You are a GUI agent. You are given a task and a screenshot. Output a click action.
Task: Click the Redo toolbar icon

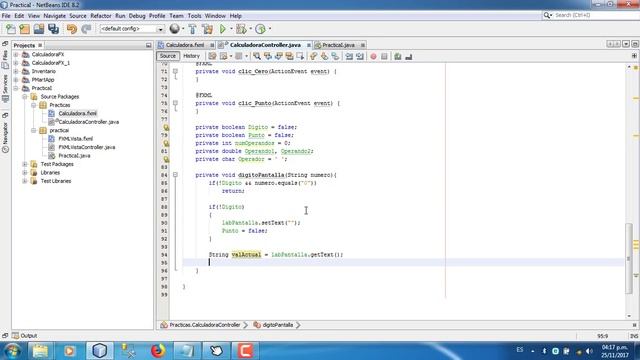point(86,29)
